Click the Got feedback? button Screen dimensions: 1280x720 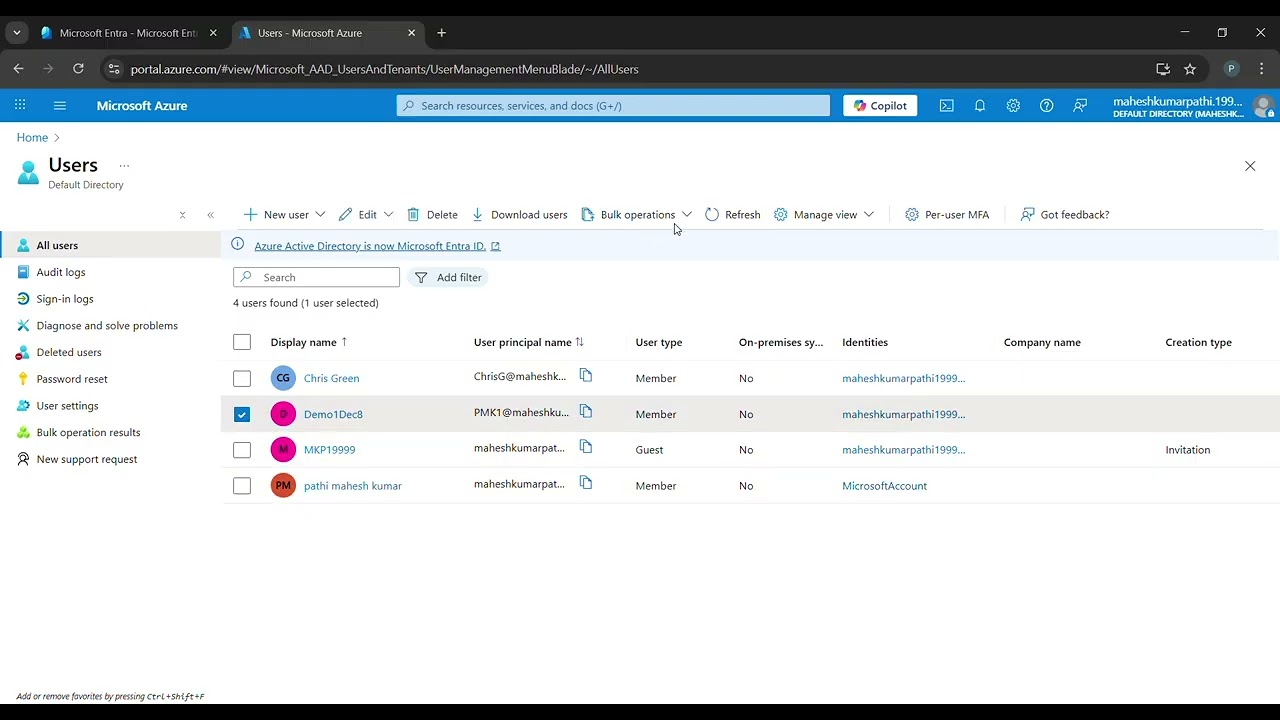point(1065,214)
